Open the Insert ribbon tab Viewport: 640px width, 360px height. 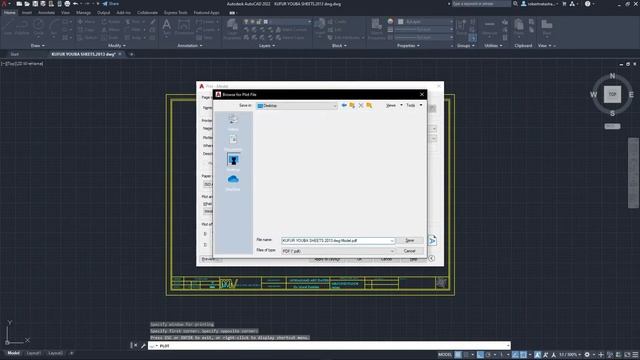click(27, 13)
